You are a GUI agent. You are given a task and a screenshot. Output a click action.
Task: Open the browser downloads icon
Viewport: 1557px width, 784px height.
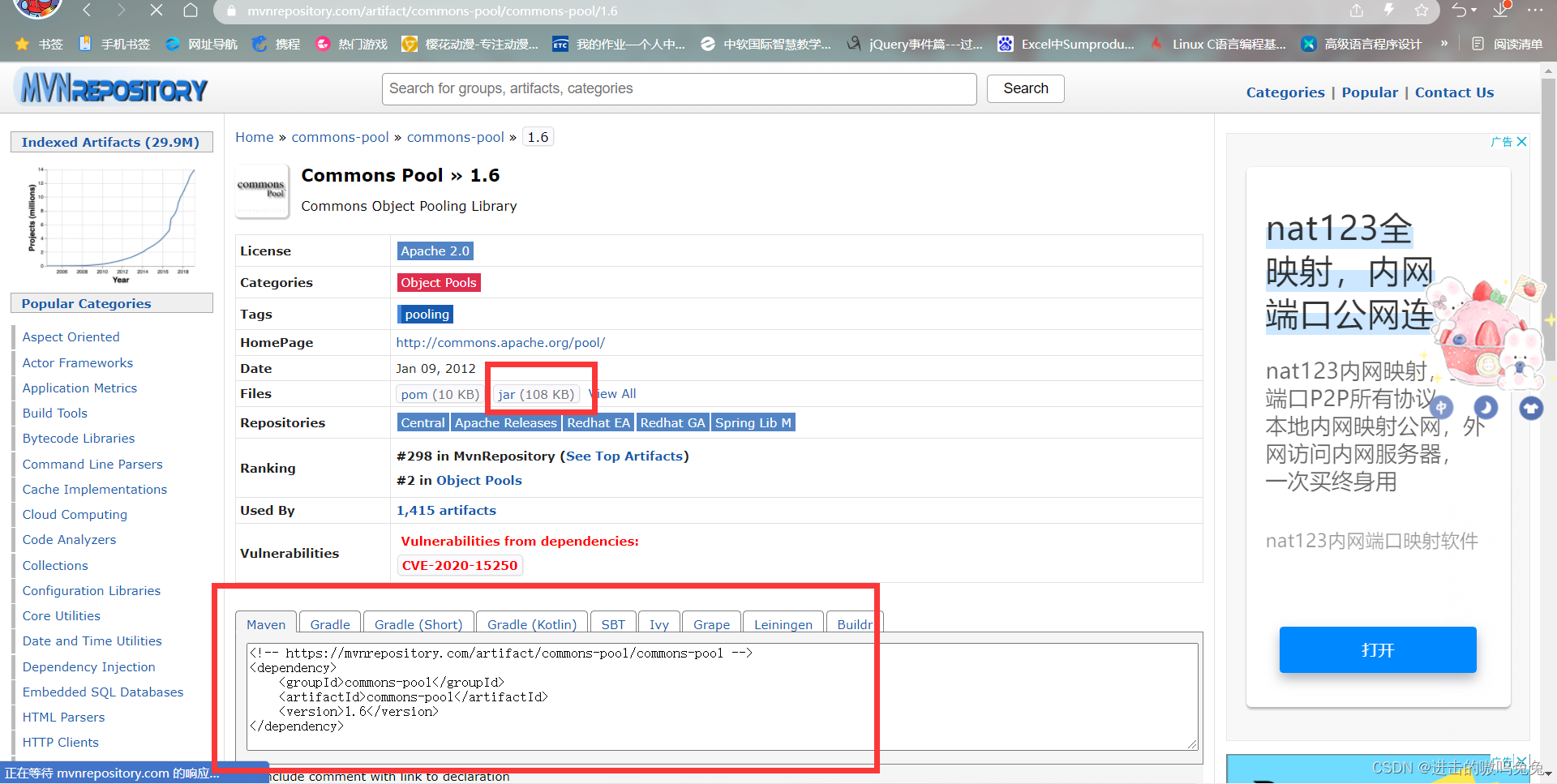[1501, 11]
